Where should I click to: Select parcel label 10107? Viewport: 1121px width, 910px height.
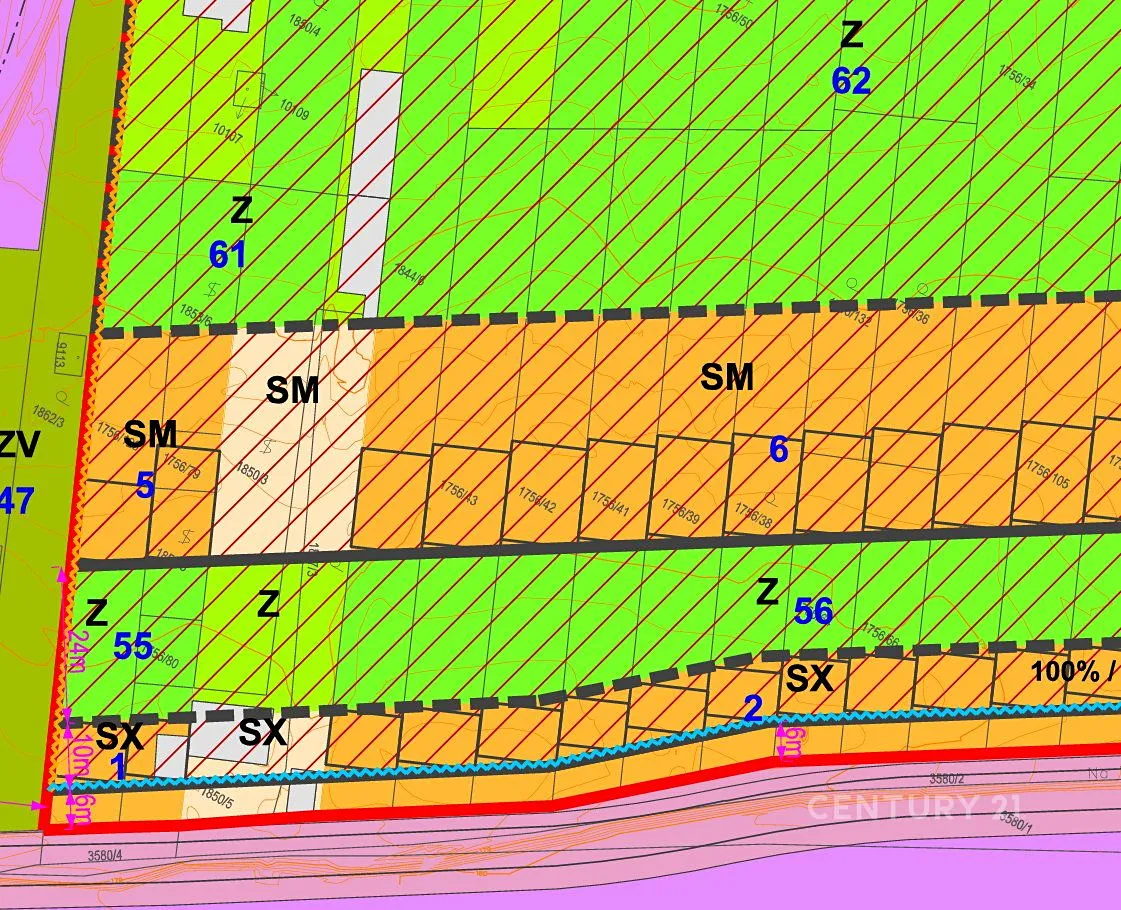pyautogui.click(x=227, y=133)
